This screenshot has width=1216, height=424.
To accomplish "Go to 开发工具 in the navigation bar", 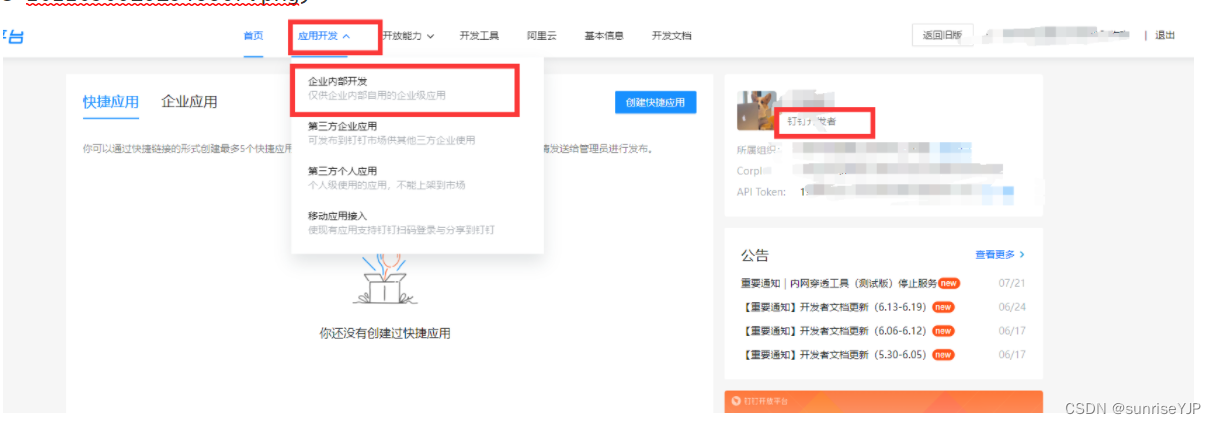I will (x=479, y=36).
